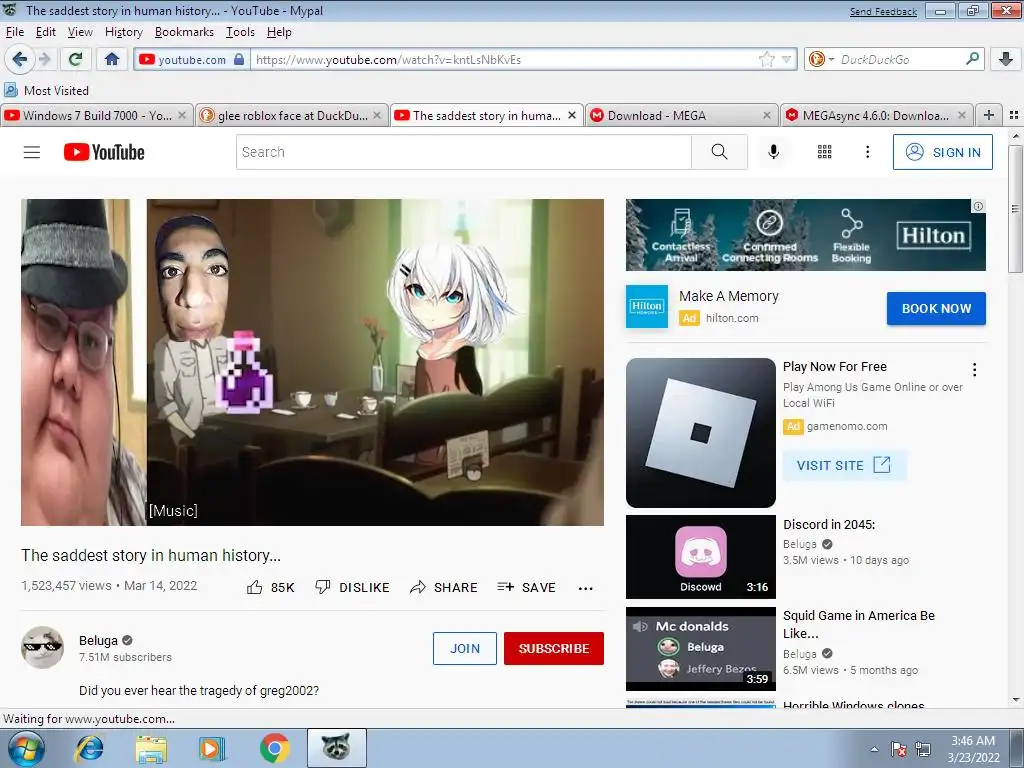Open the Tools menu
The image size is (1024, 768).
coord(240,32)
